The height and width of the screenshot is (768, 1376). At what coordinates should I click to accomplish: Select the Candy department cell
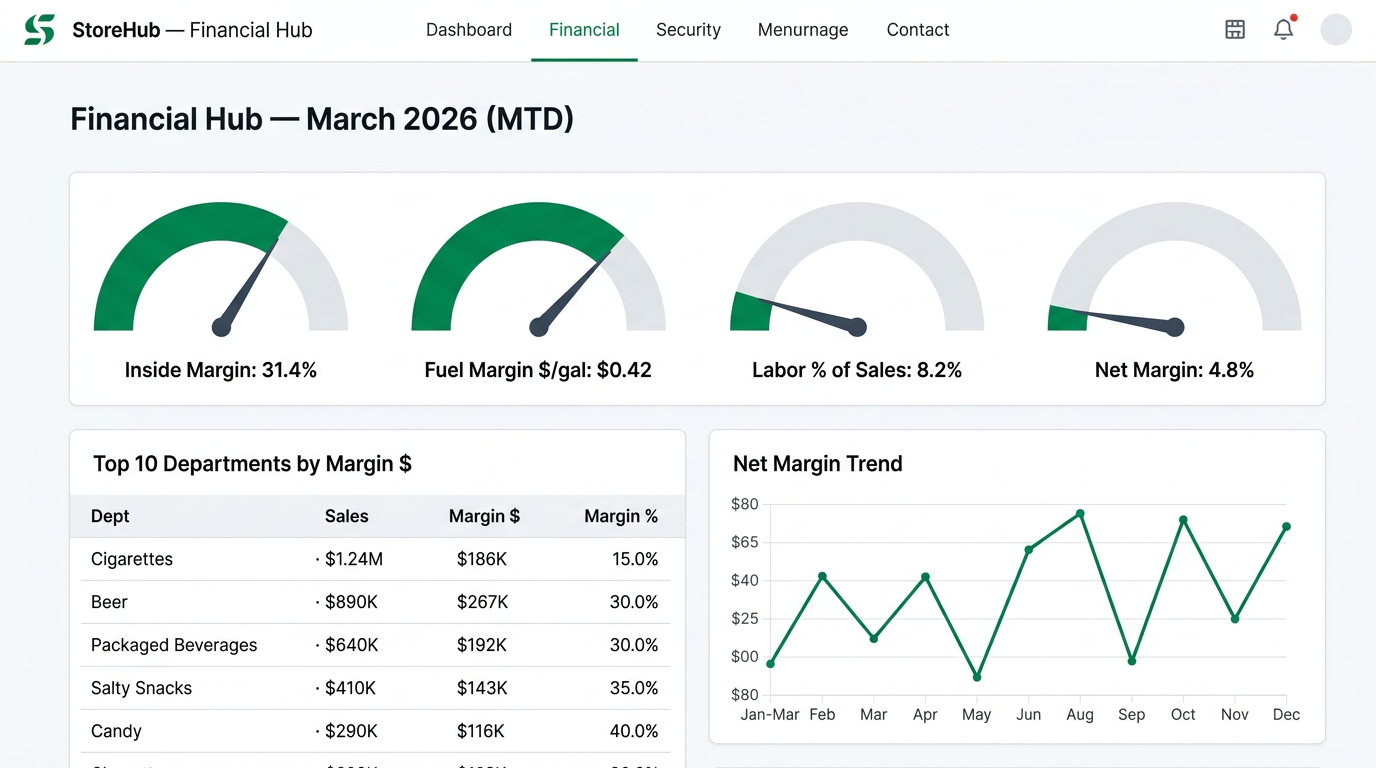pyautogui.click(x=116, y=731)
